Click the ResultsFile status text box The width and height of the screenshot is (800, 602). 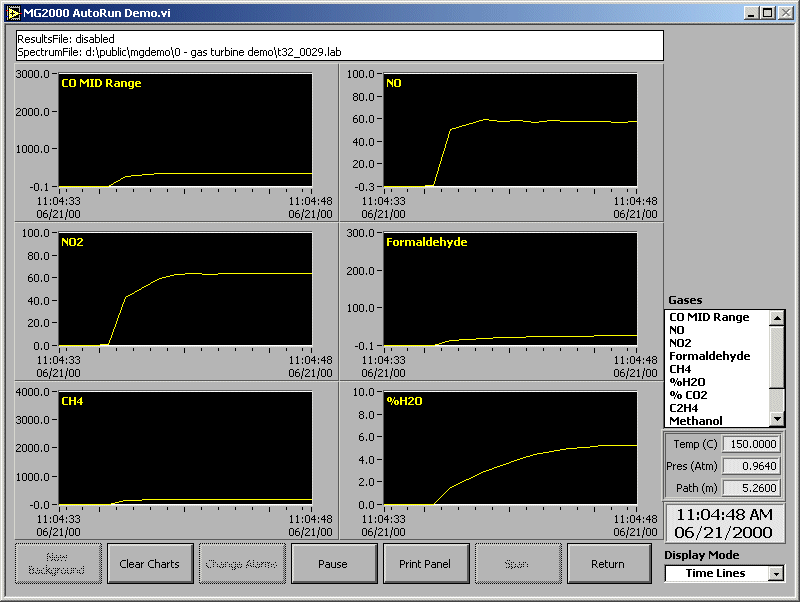click(x=340, y=45)
